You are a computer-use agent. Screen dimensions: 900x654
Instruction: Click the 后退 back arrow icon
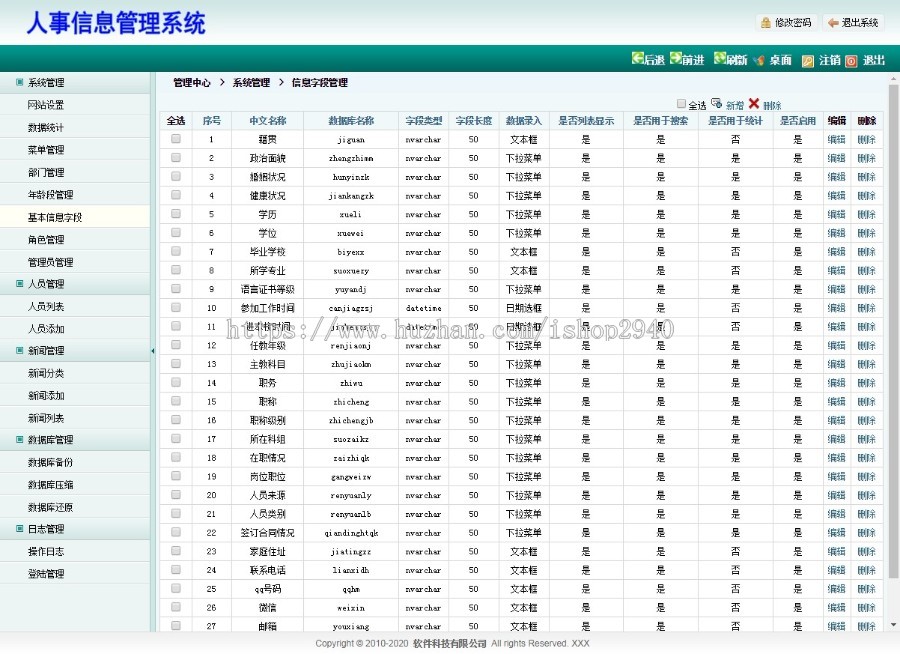pyautogui.click(x=638, y=59)
